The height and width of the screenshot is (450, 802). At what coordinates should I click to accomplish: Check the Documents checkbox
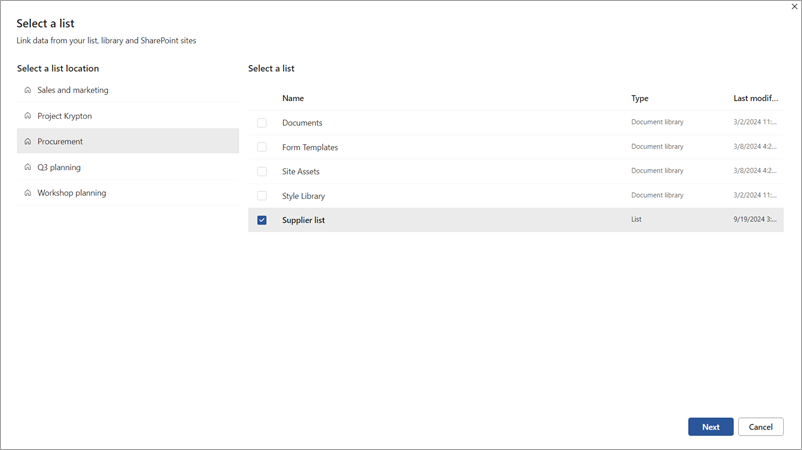pos(262,123)
